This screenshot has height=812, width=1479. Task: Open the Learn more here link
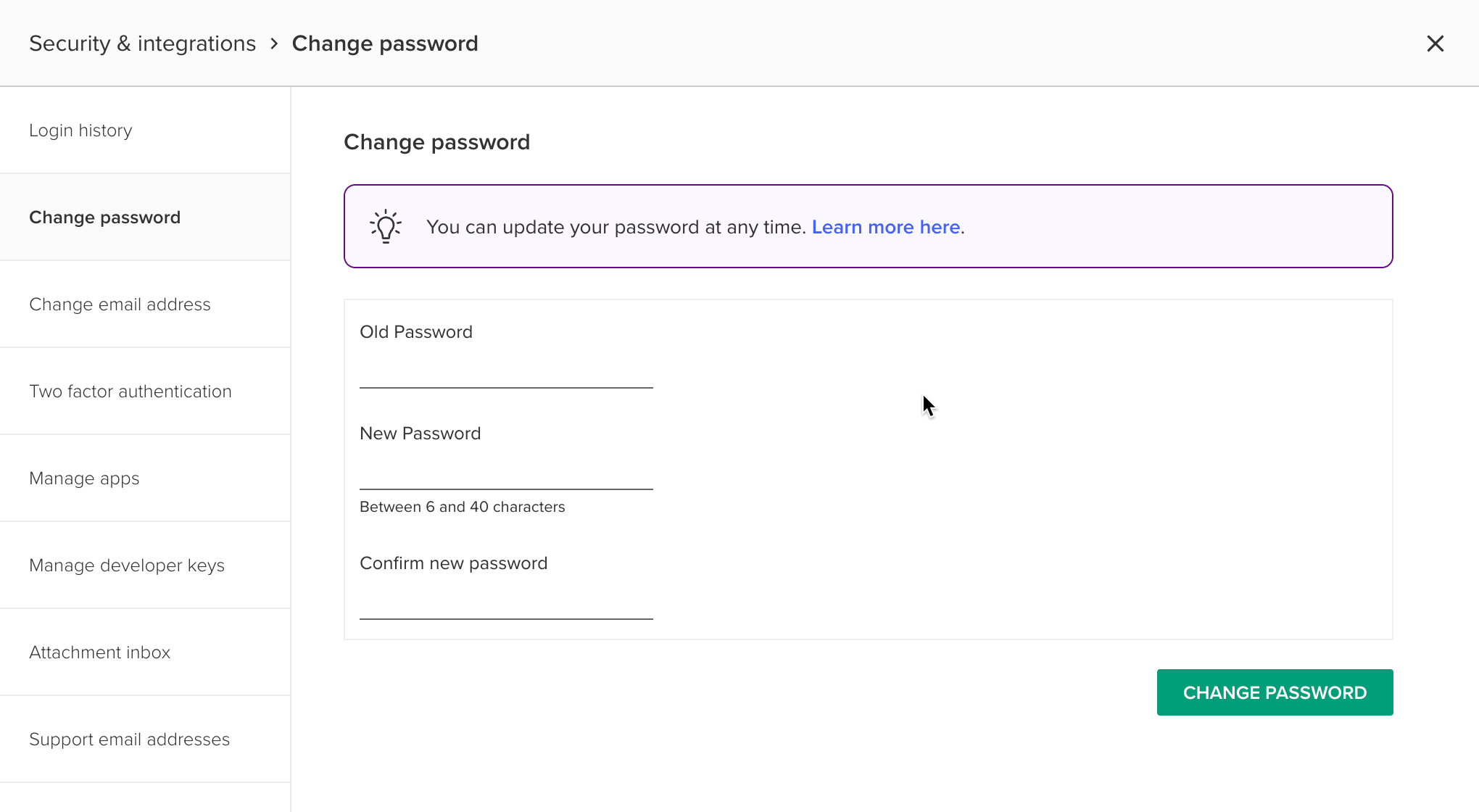886,227
